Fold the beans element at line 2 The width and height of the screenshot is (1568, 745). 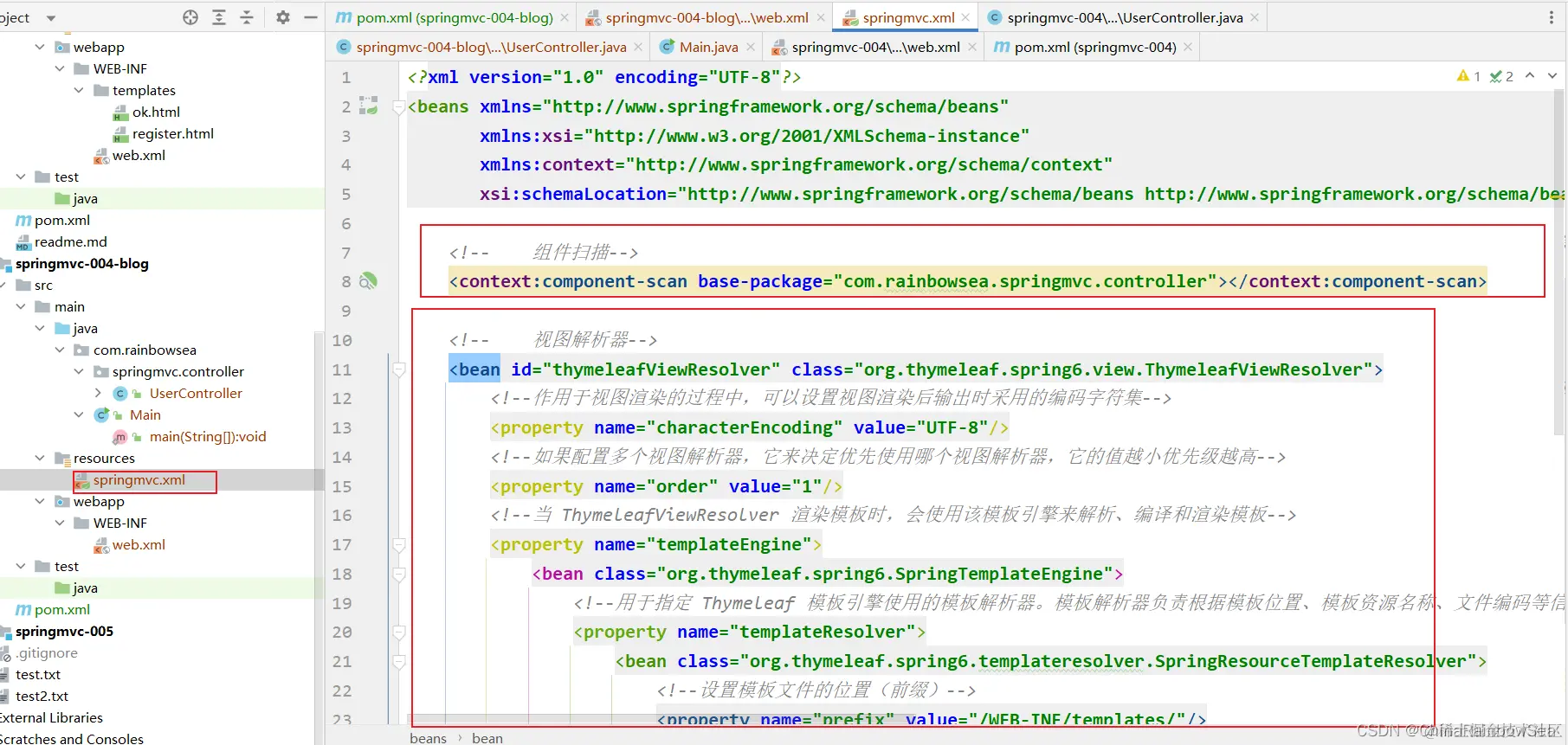399,107
